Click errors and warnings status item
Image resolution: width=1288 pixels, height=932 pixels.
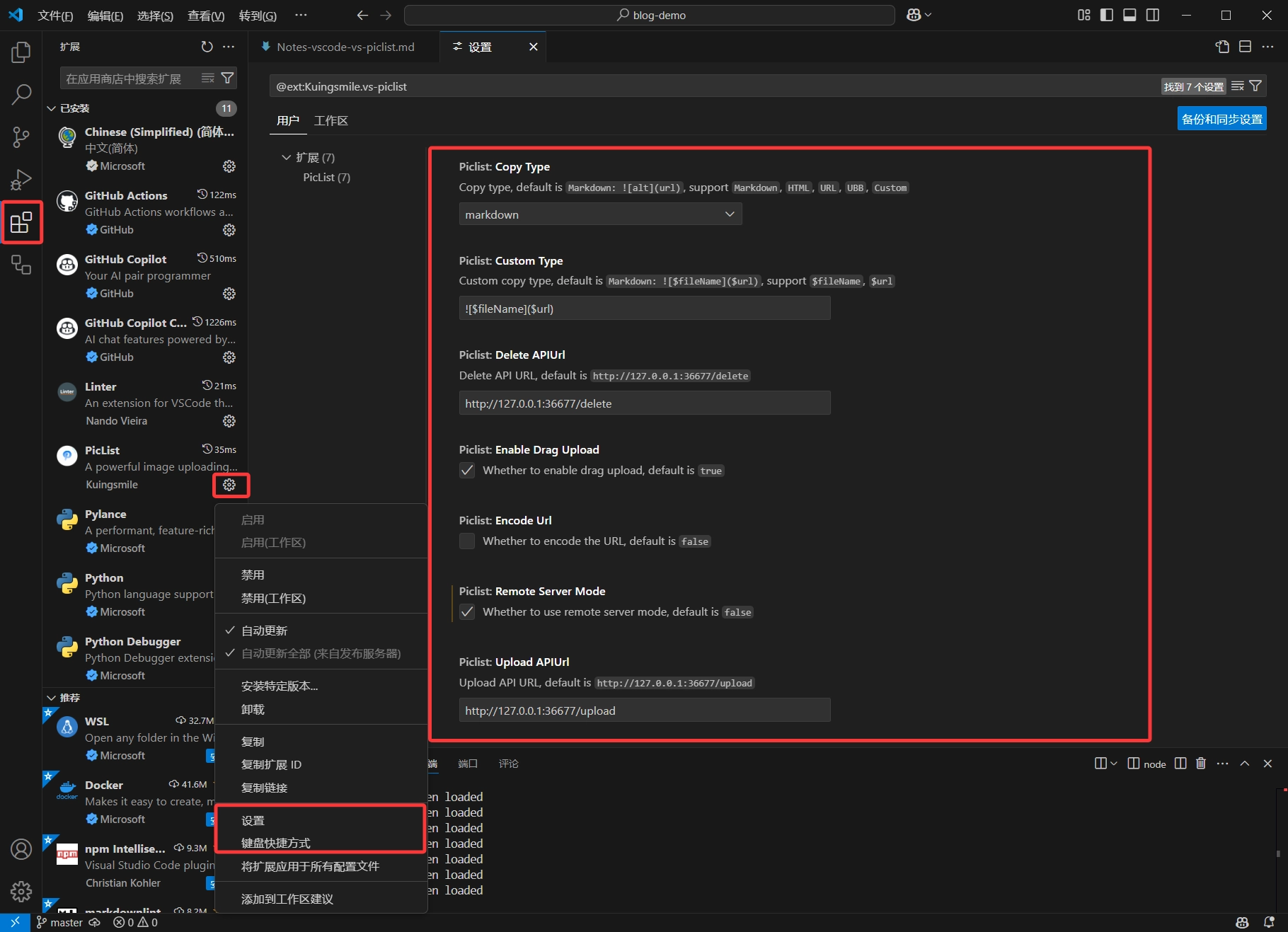pos(135,923)
